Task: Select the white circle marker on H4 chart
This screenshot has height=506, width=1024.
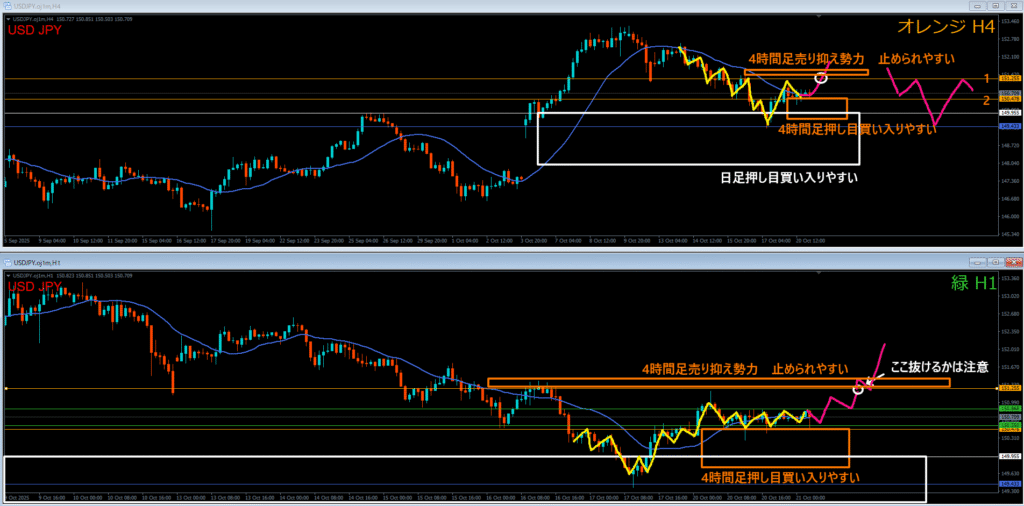Action: pos(822,77)
